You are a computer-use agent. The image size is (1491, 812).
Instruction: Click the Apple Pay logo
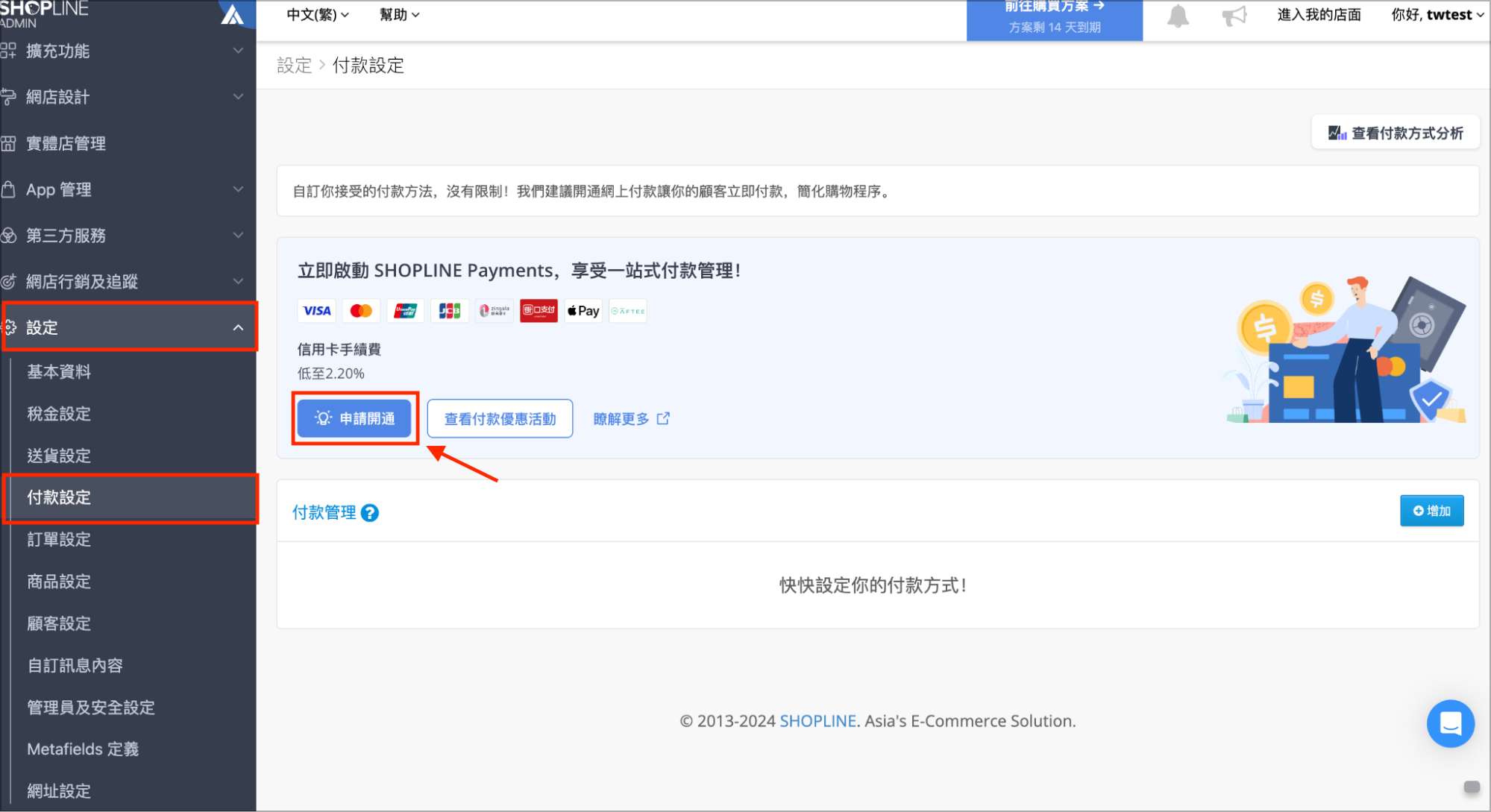[583, 311]
